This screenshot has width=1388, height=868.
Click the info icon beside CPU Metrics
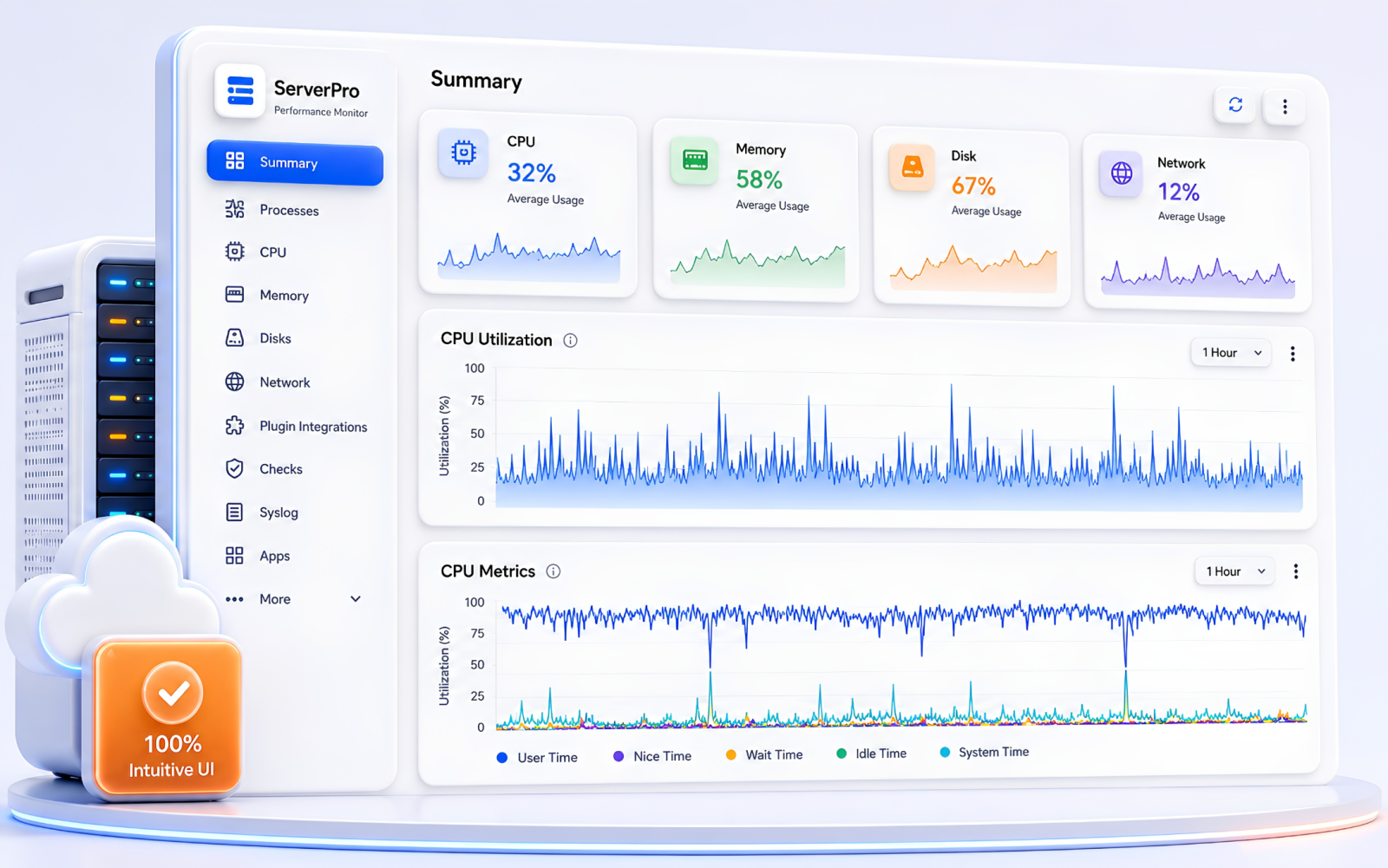[553, 571]
